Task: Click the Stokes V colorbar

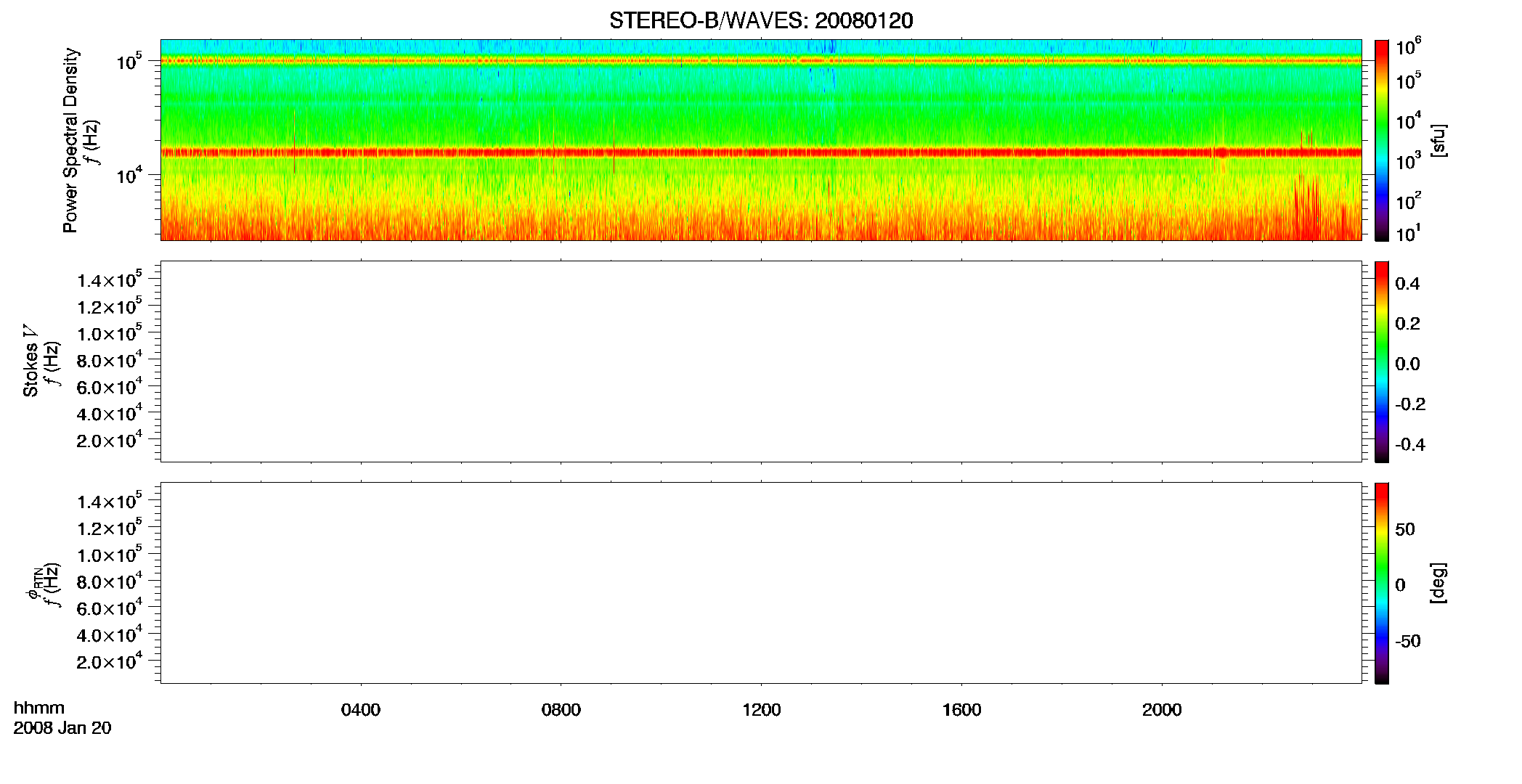Action: [1381, 362]
